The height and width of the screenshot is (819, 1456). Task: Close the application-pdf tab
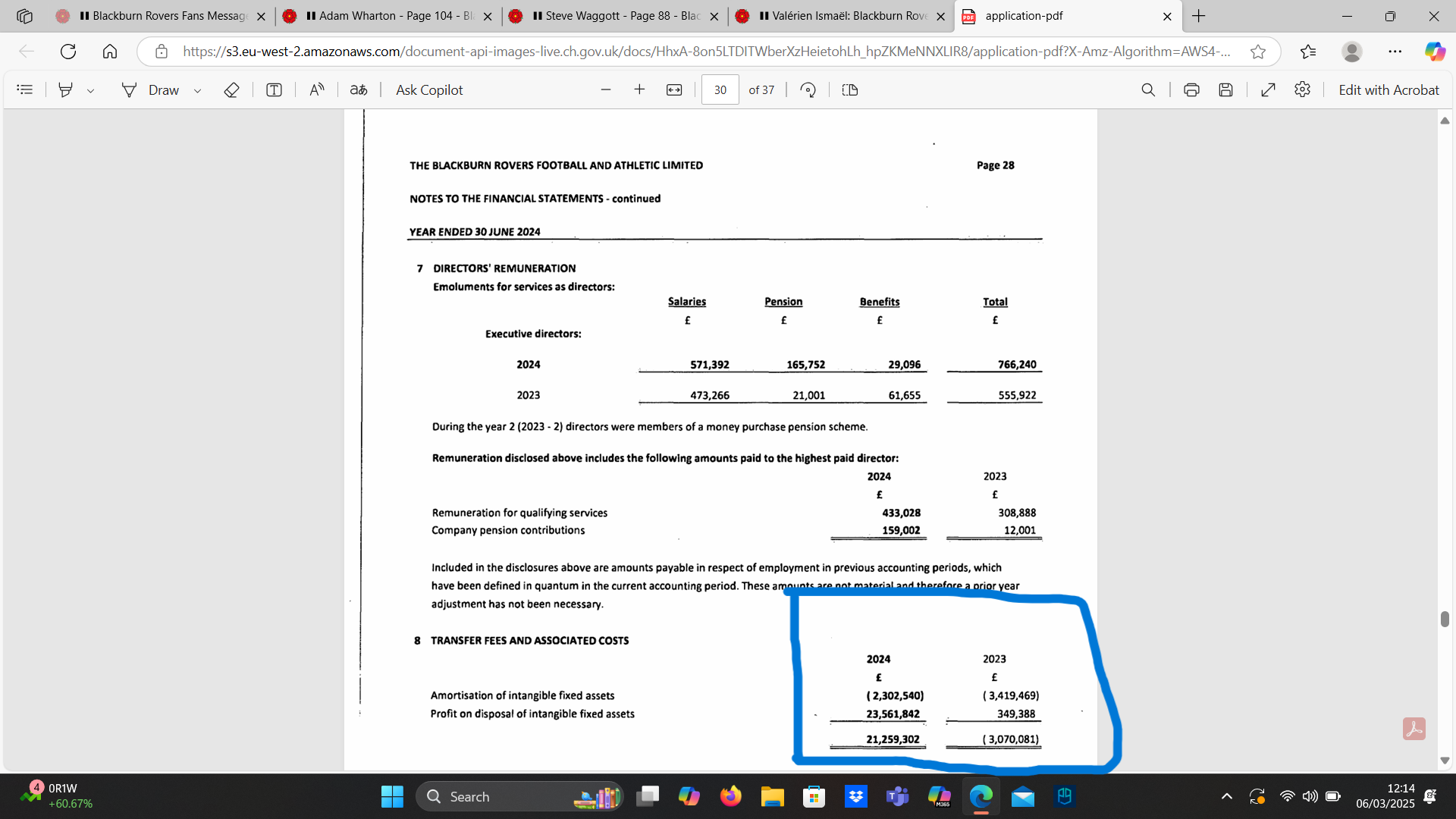pyautogui.click(x=1167, y=16)
